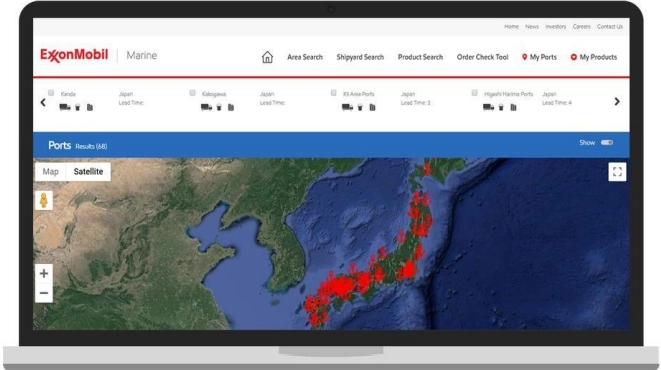This screenshot has height=370, width=661.
Task: Click the Kii Area Ports name
Action: 359,94
